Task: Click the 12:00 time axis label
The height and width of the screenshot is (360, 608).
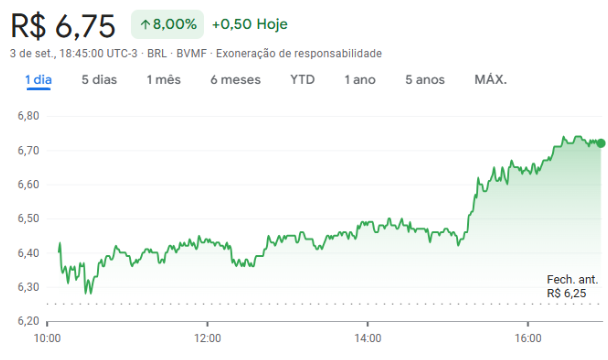Action: [x=207, y=338]
